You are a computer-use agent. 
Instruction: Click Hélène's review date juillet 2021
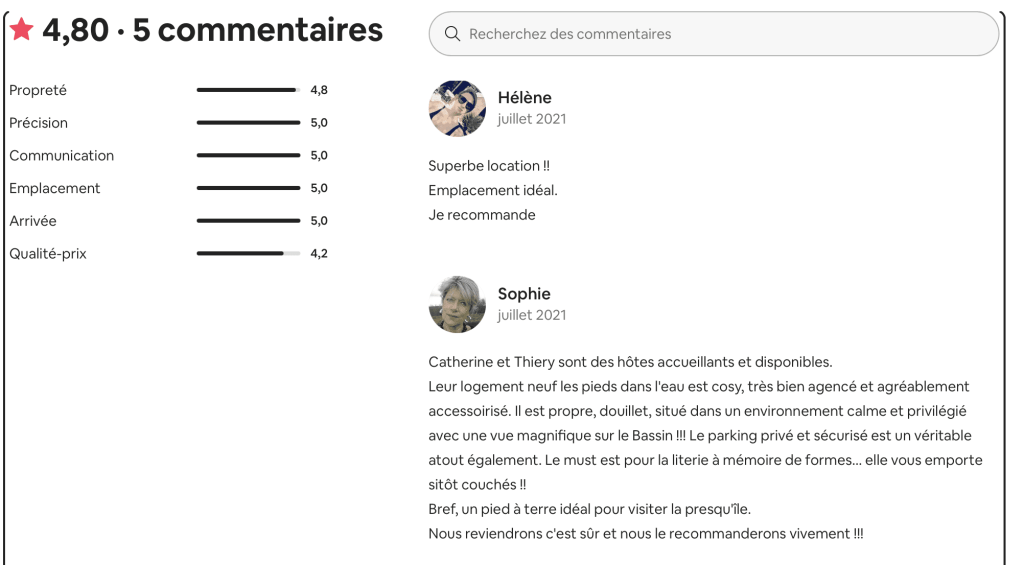(x=532, y=119)
